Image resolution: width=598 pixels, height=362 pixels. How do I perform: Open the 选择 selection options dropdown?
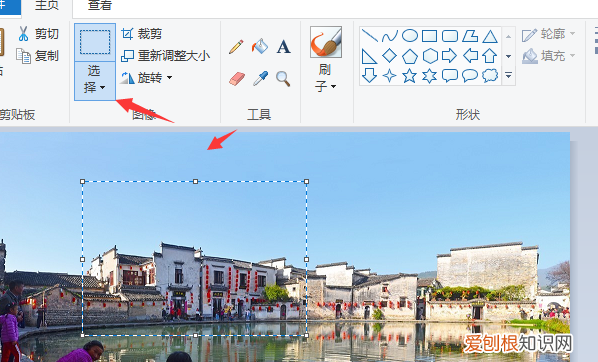click(95, 80)
